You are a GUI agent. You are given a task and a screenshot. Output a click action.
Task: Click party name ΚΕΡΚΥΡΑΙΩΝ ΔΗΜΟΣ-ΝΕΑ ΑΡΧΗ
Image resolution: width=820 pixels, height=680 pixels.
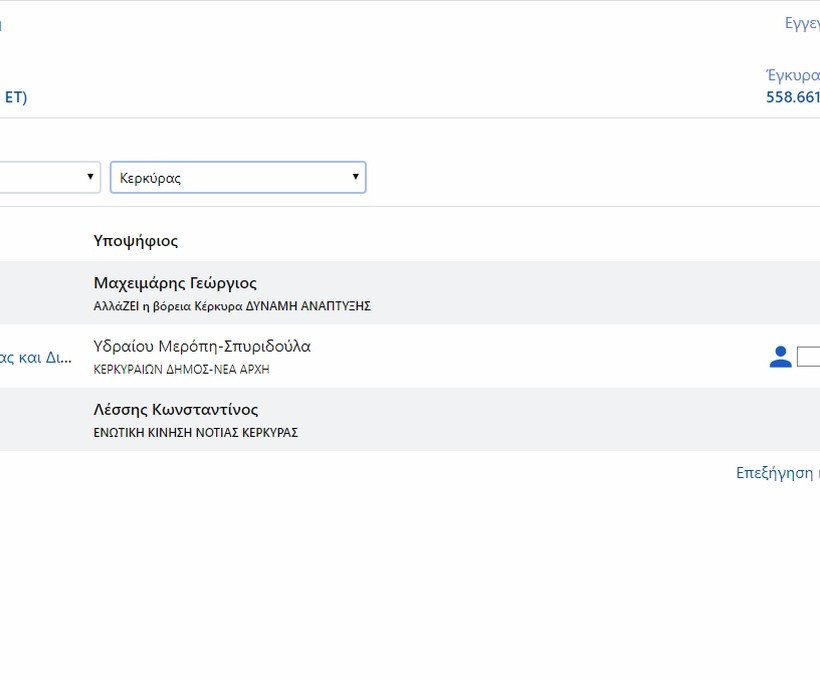181,369
